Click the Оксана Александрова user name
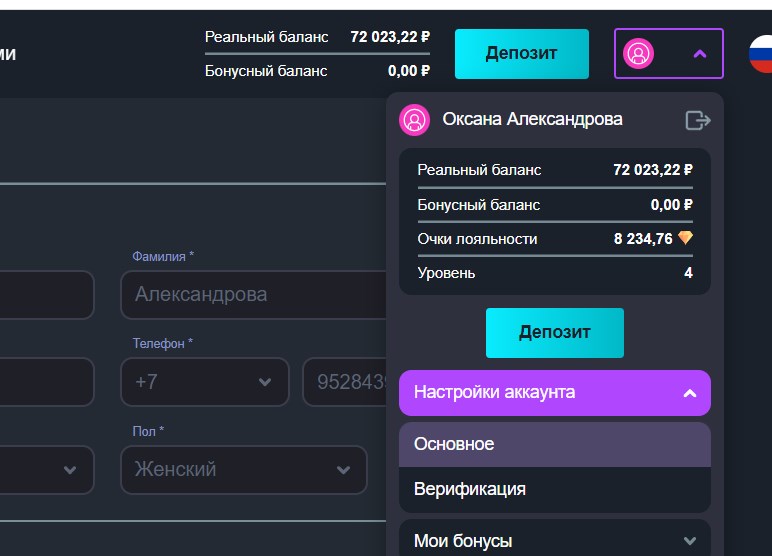This screenshot has width=772, height=556. point(532,119)
